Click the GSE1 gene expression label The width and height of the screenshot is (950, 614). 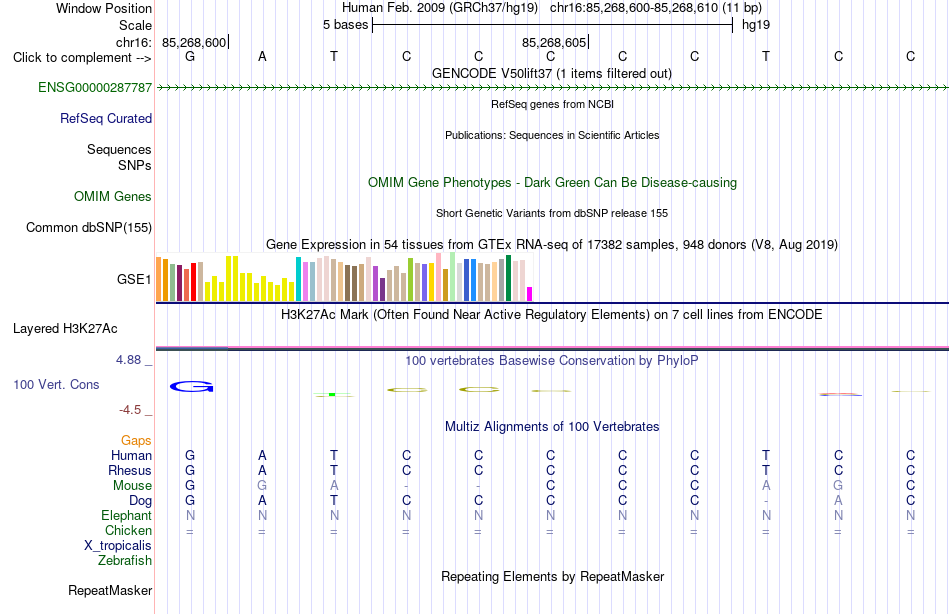134,279
